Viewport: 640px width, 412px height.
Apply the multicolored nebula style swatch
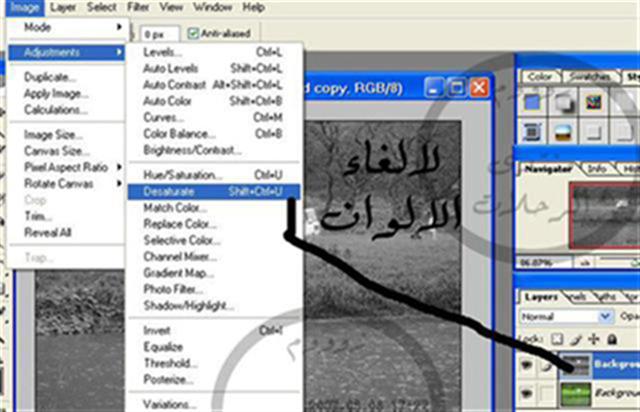click(x=594, y=102)
